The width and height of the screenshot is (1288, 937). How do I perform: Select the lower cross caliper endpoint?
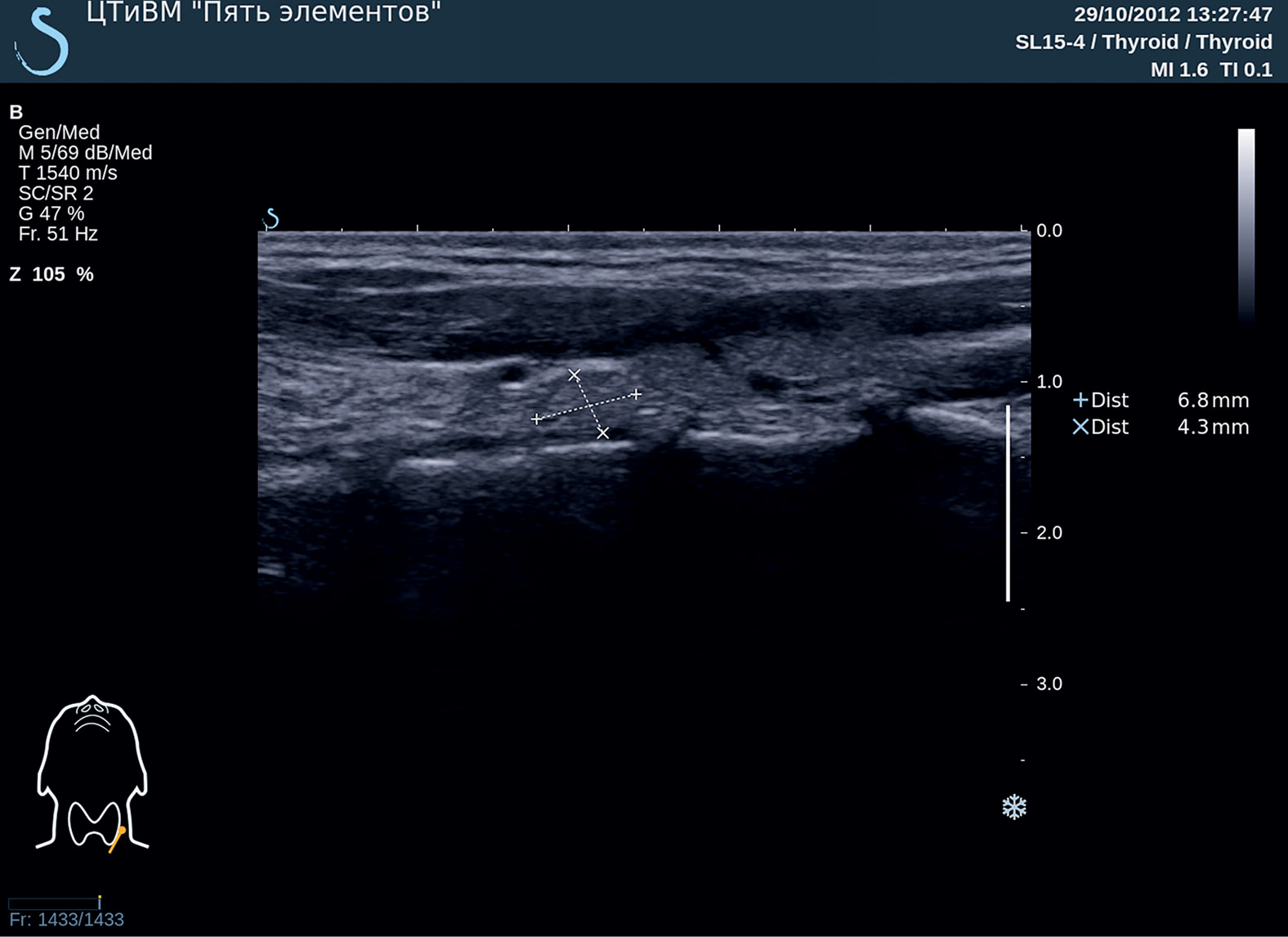point(603,433)
